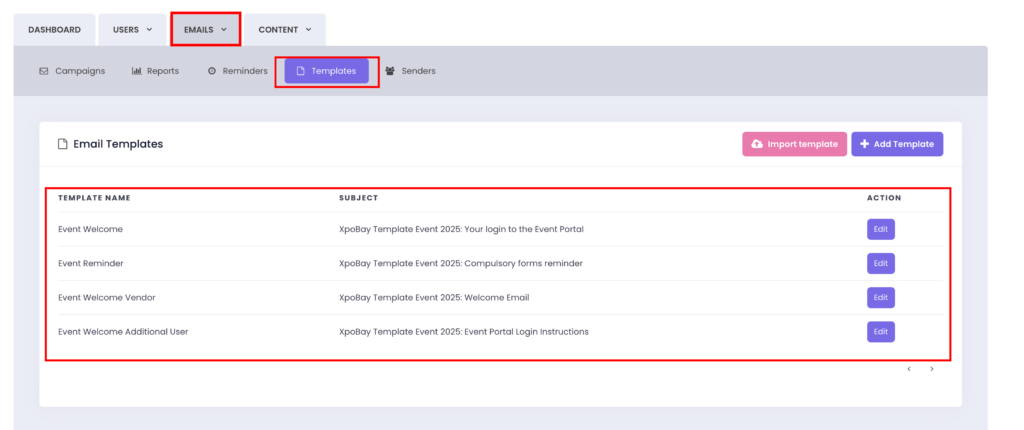Edit the Event Welcome Vendor template
This screenshot has height=430, width=1024.
click(880, 297)
